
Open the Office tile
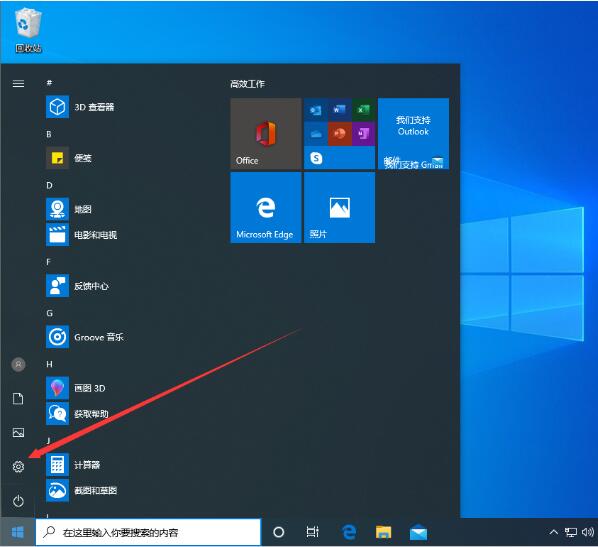(266, 134)
